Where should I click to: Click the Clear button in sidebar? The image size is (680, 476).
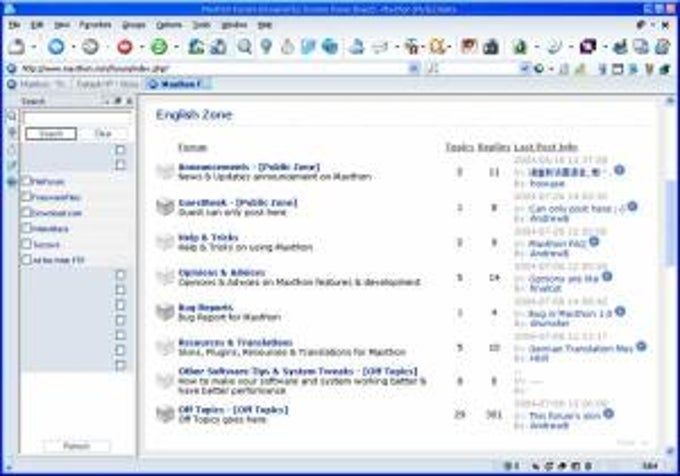pos(103,134)
